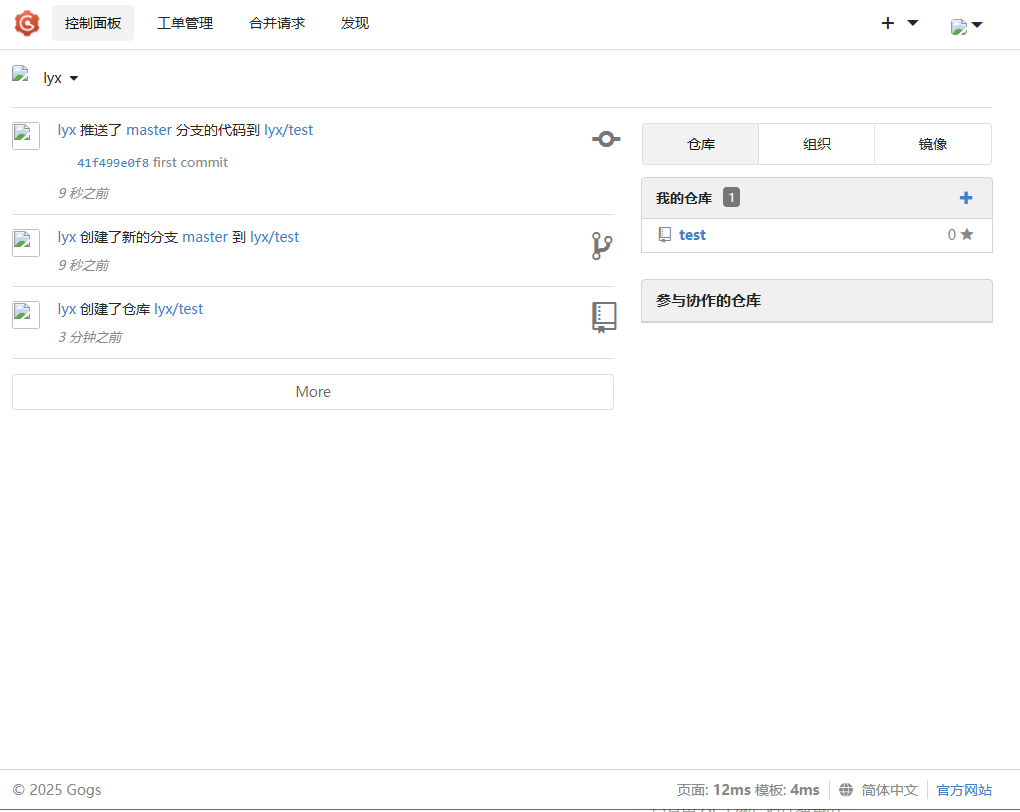1020x812 pixels.
Task: Click the blue plus to add repository
Action: tap(966, 198)
